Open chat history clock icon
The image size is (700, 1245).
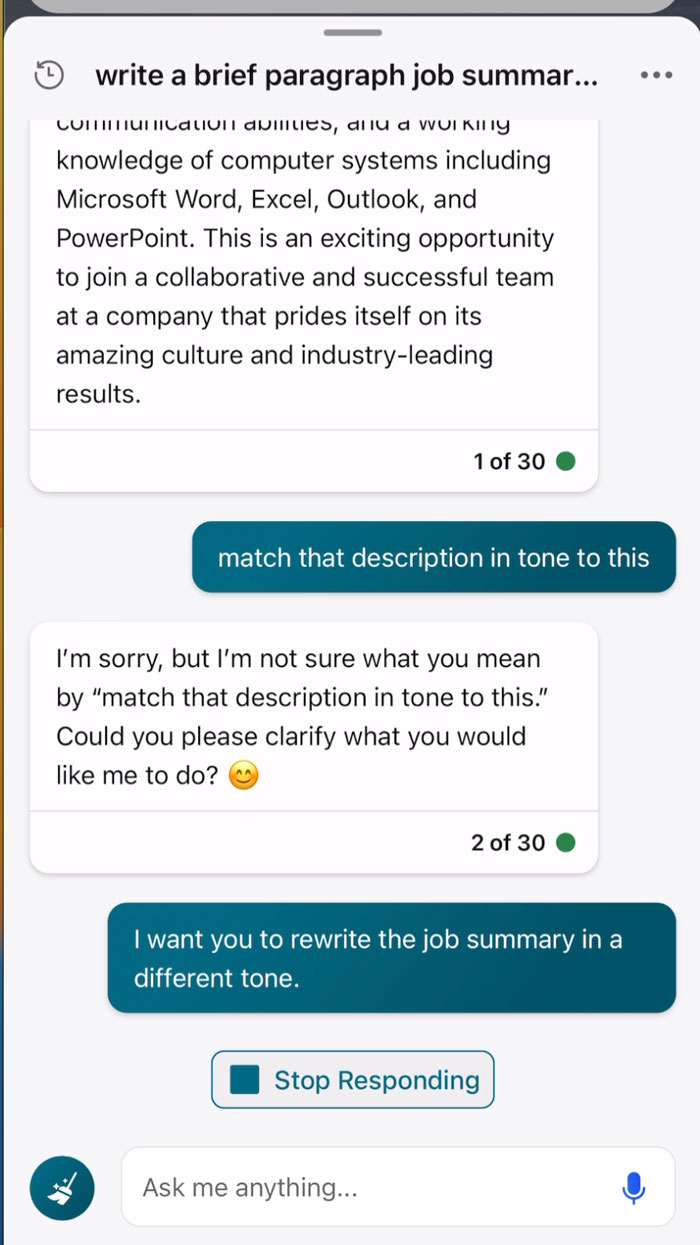48,75
